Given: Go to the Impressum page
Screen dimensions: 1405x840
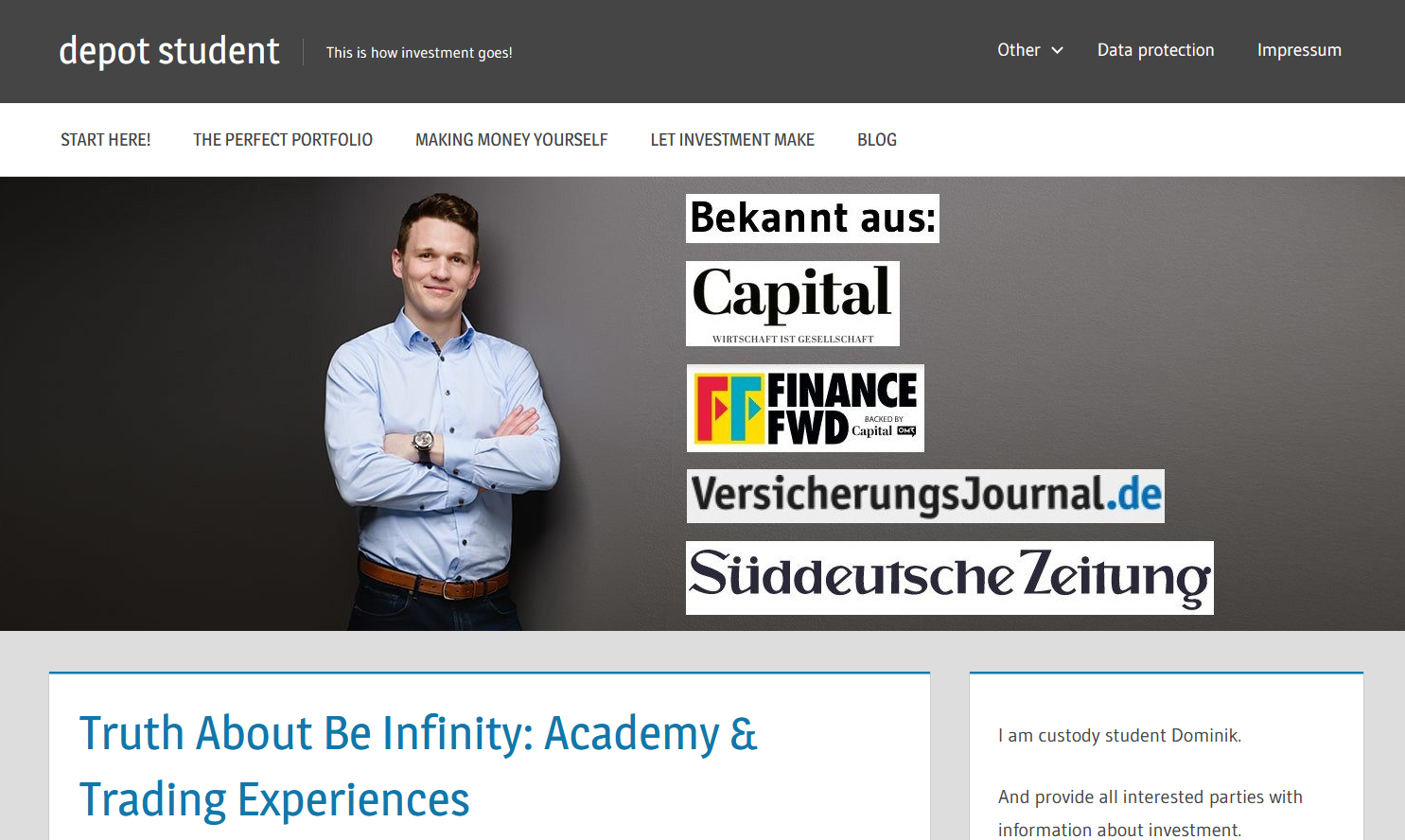Looking at the screenshot, I should click(x=1299, y=50).
